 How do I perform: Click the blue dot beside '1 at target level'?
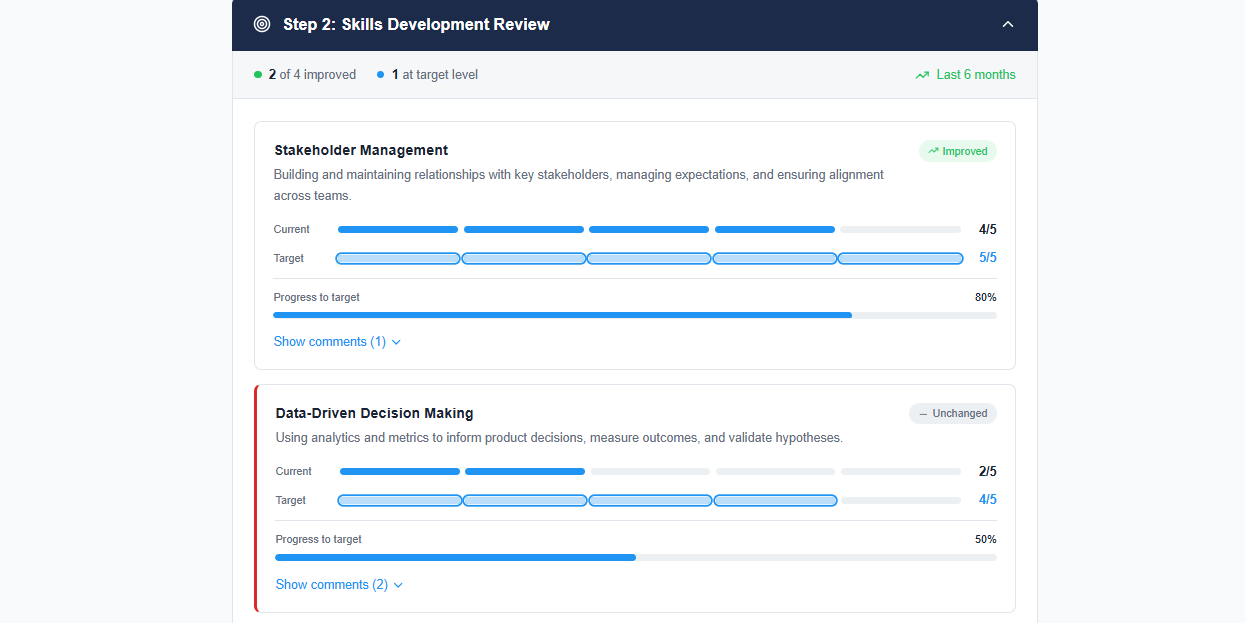coord(381,75)
